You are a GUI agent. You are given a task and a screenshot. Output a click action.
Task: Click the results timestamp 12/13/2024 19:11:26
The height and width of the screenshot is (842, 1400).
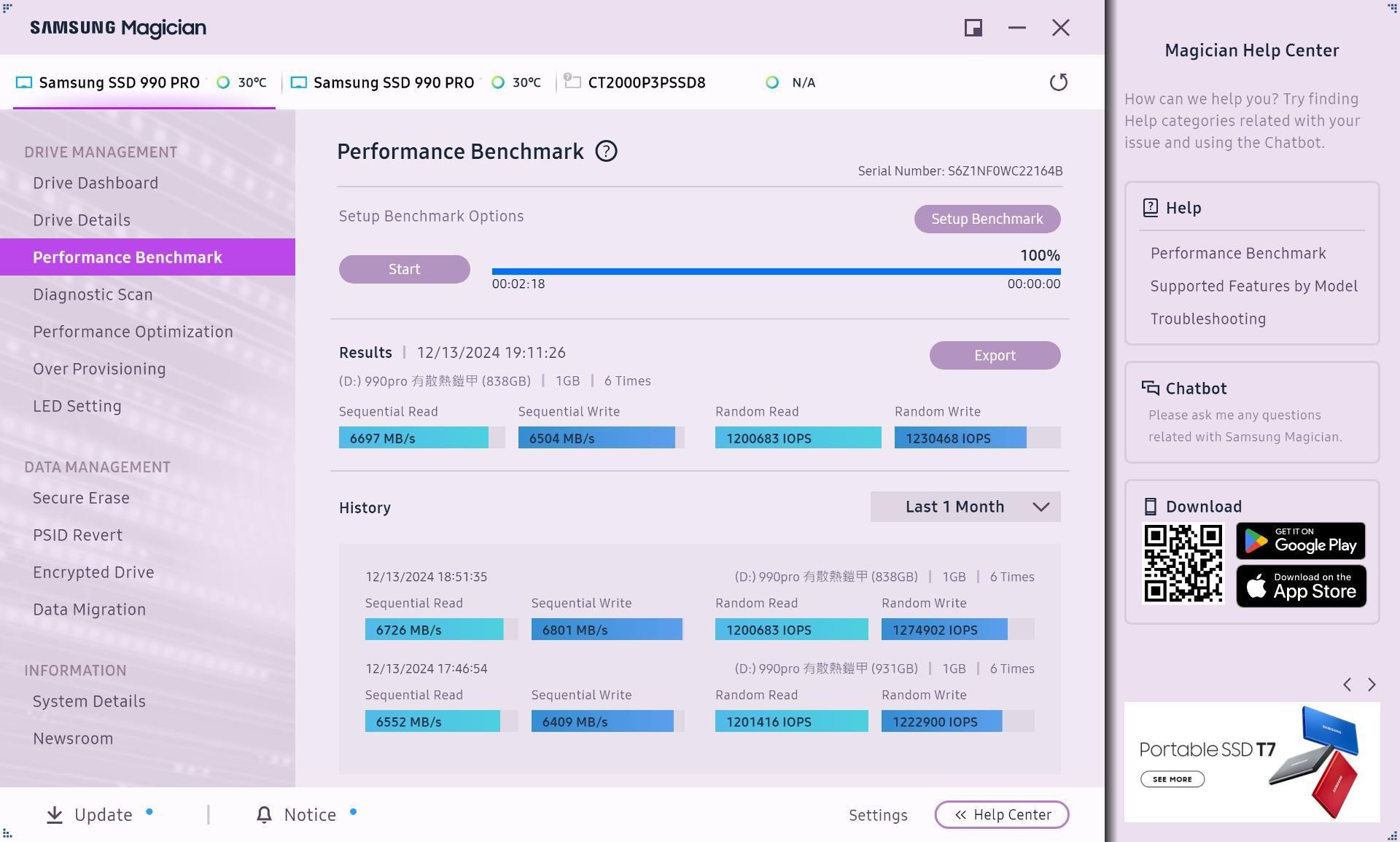[491, 353]
